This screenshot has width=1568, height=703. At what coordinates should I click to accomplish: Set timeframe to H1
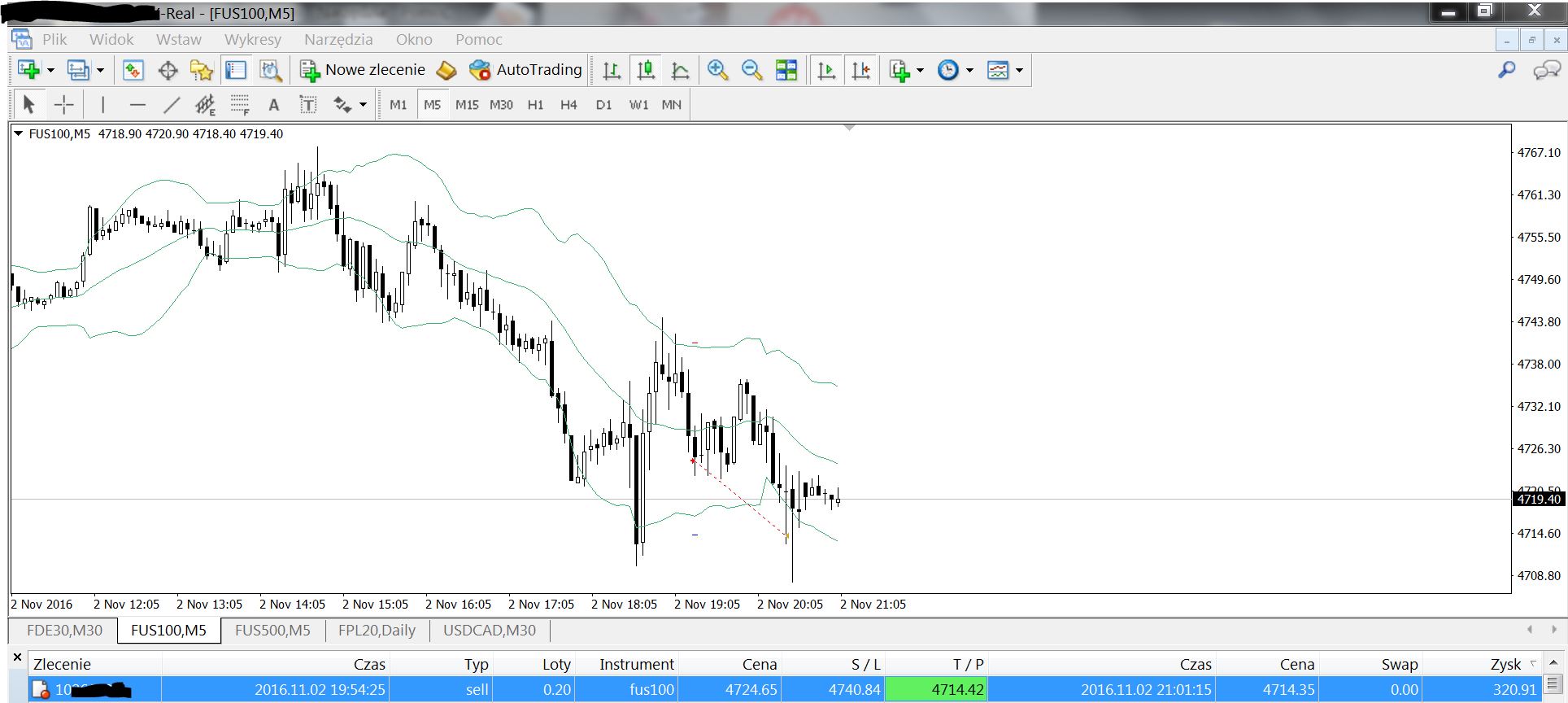[x=535, y=104]
